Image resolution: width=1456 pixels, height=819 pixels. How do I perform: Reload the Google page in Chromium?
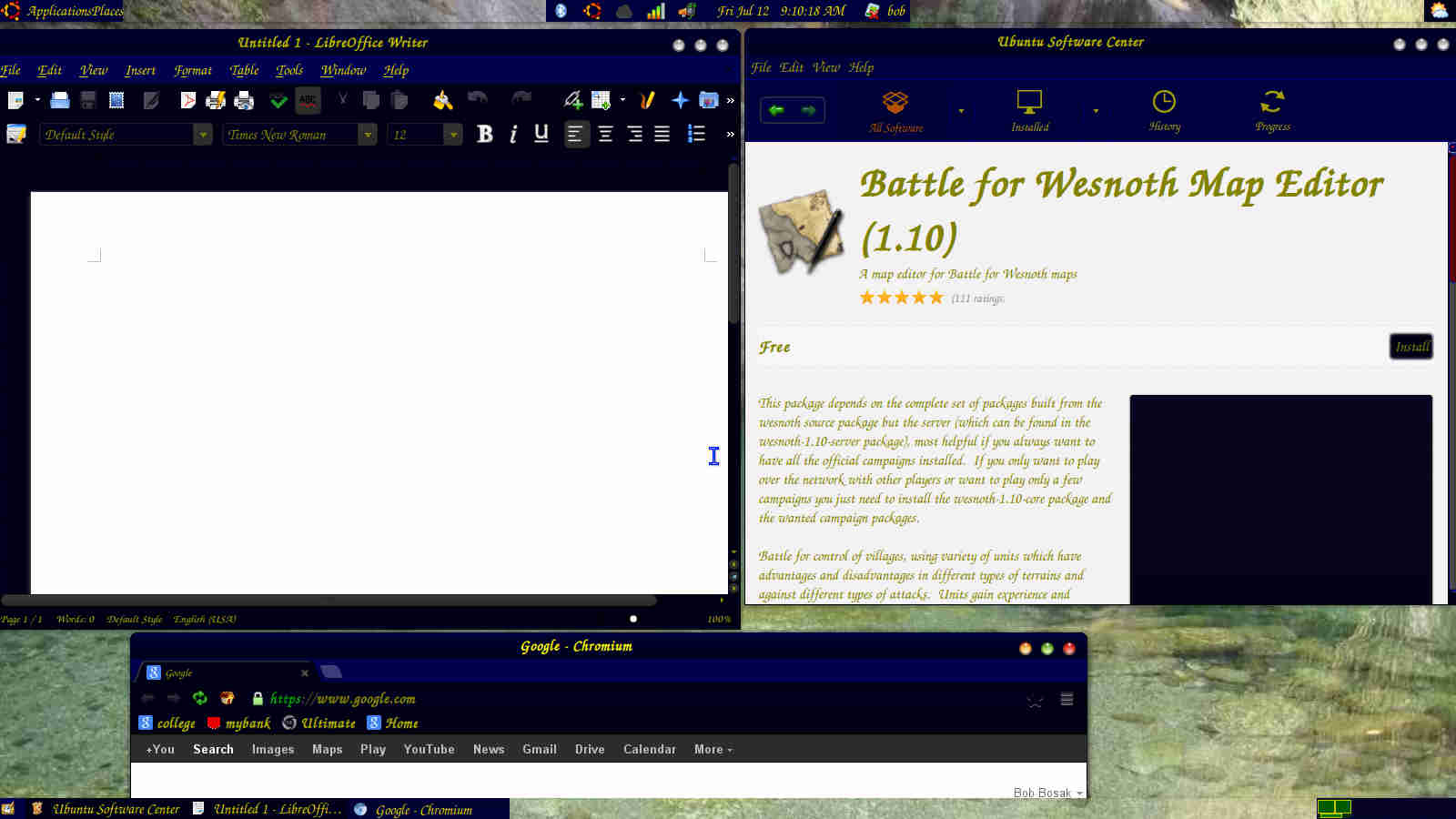coord(200,698)
